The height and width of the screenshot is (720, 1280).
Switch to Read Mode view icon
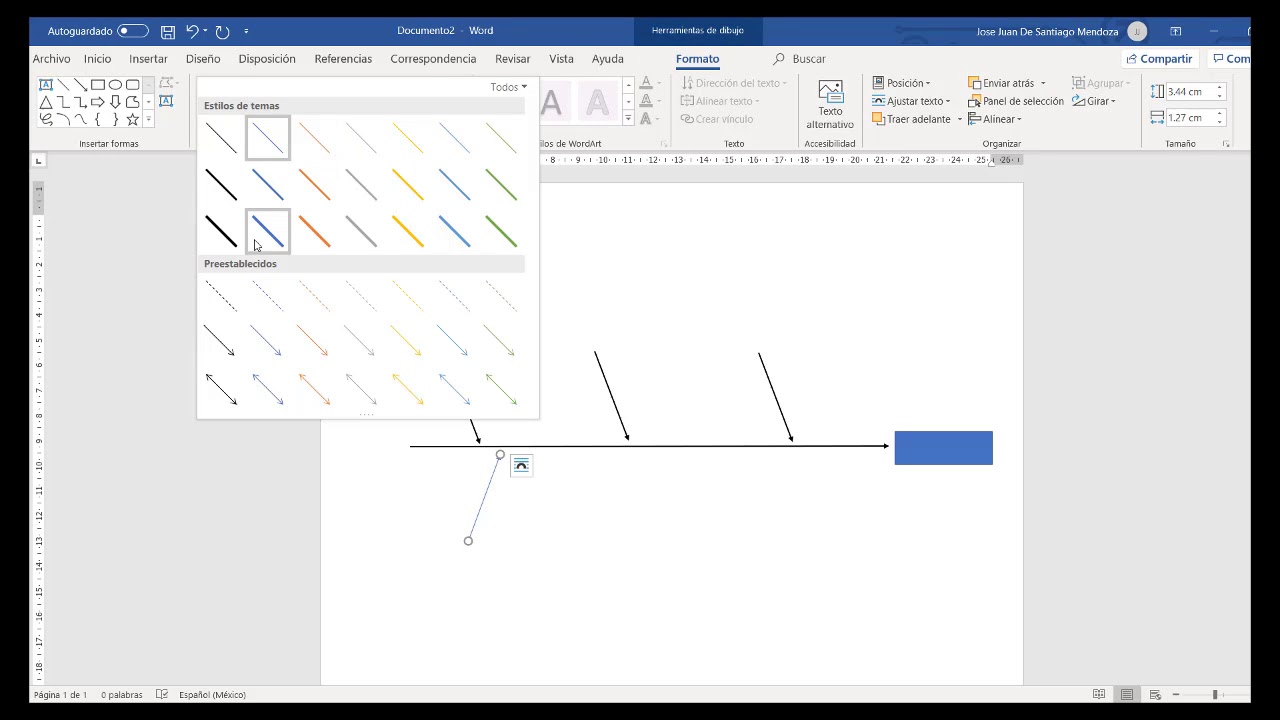point(1099,694)
